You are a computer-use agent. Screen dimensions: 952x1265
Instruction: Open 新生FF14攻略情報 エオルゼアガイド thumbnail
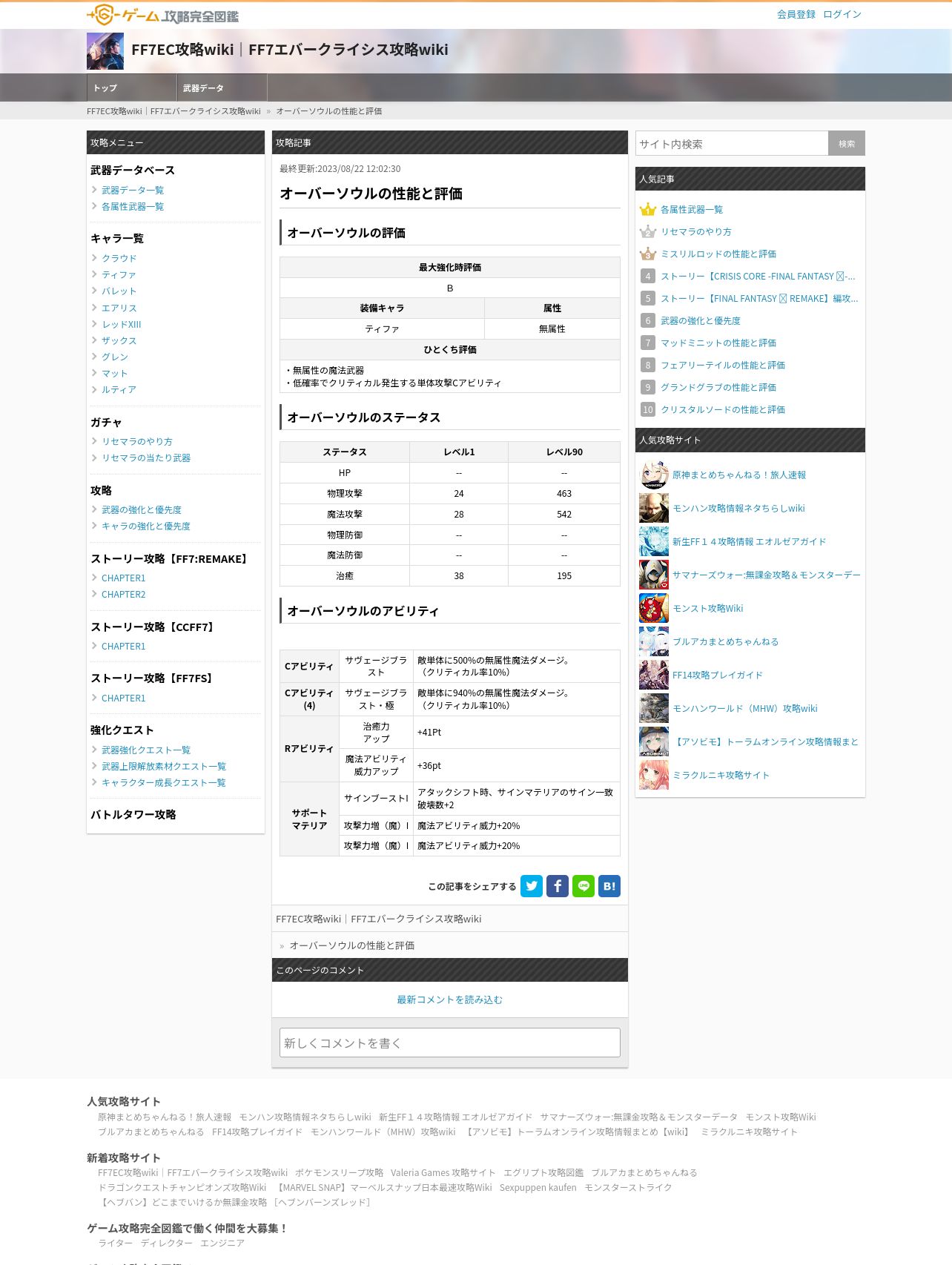(x=654, y=541)
